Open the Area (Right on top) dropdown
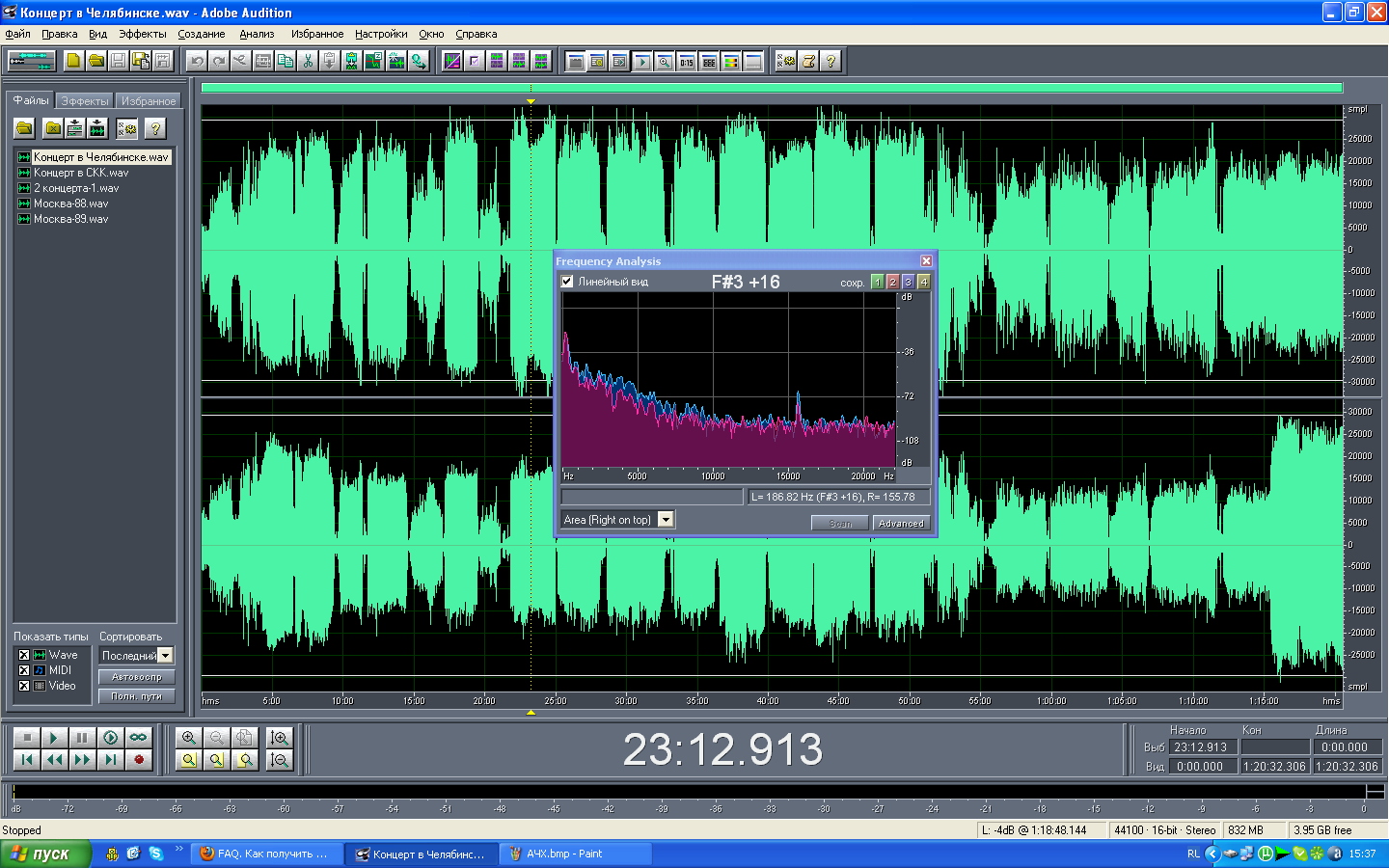Screen dimensions: 1389x868 [x=666, y=520]
